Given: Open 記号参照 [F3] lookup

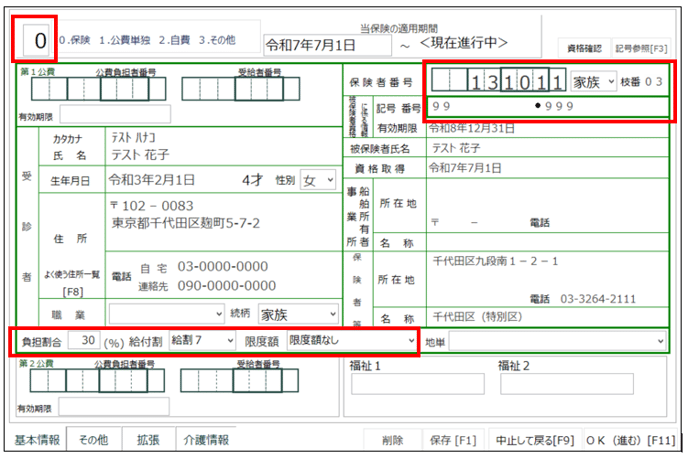Looking at the screenshot, I should pyautogui.click(x=642, y=45).
